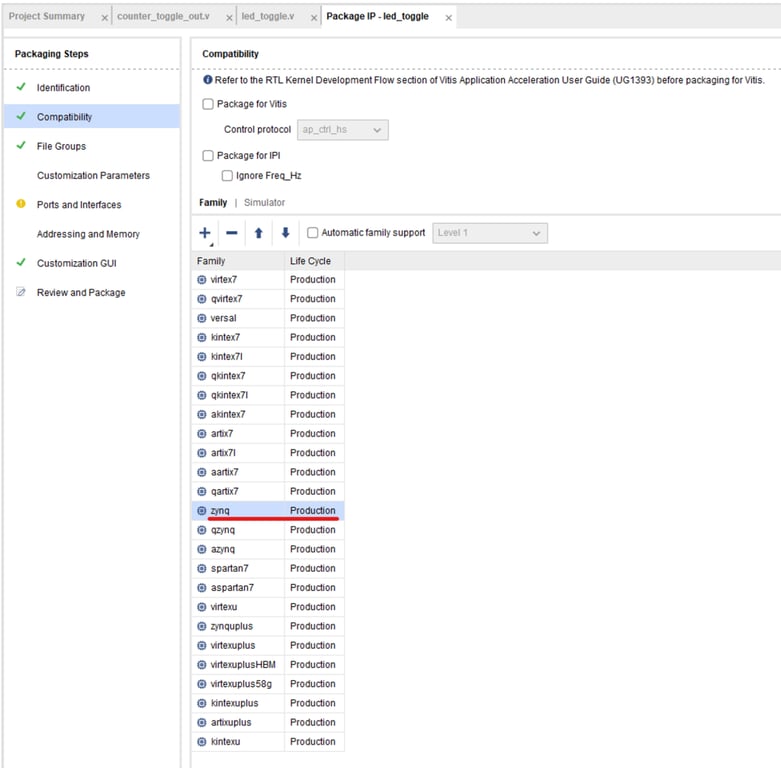
Task: Enable the Package for IPI checkbox
Action: (x=208, y=156)
